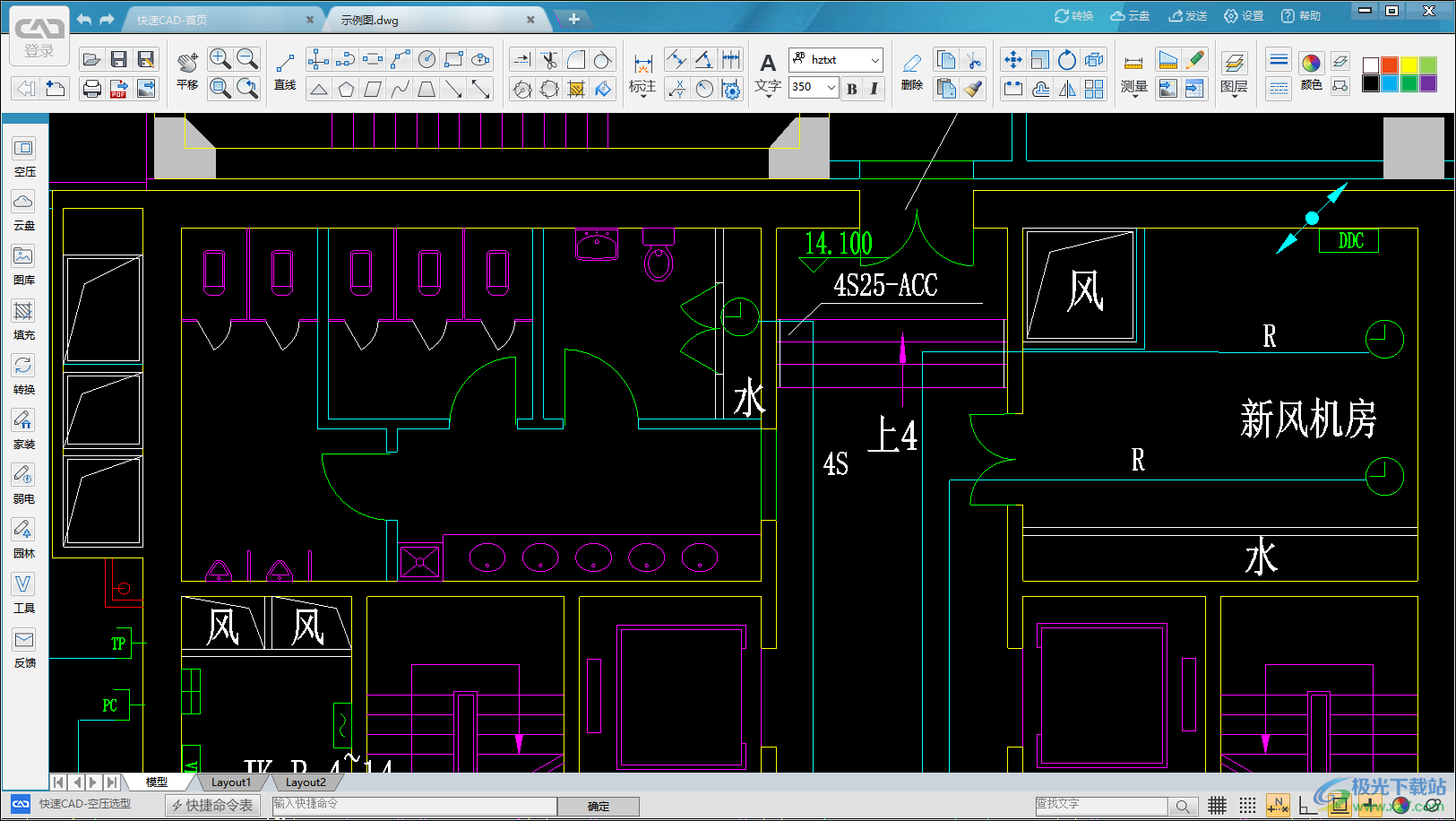Viewport: 1456px width, 821px height.
Task: Select the Mirror tool
Action: [1067, 88]
